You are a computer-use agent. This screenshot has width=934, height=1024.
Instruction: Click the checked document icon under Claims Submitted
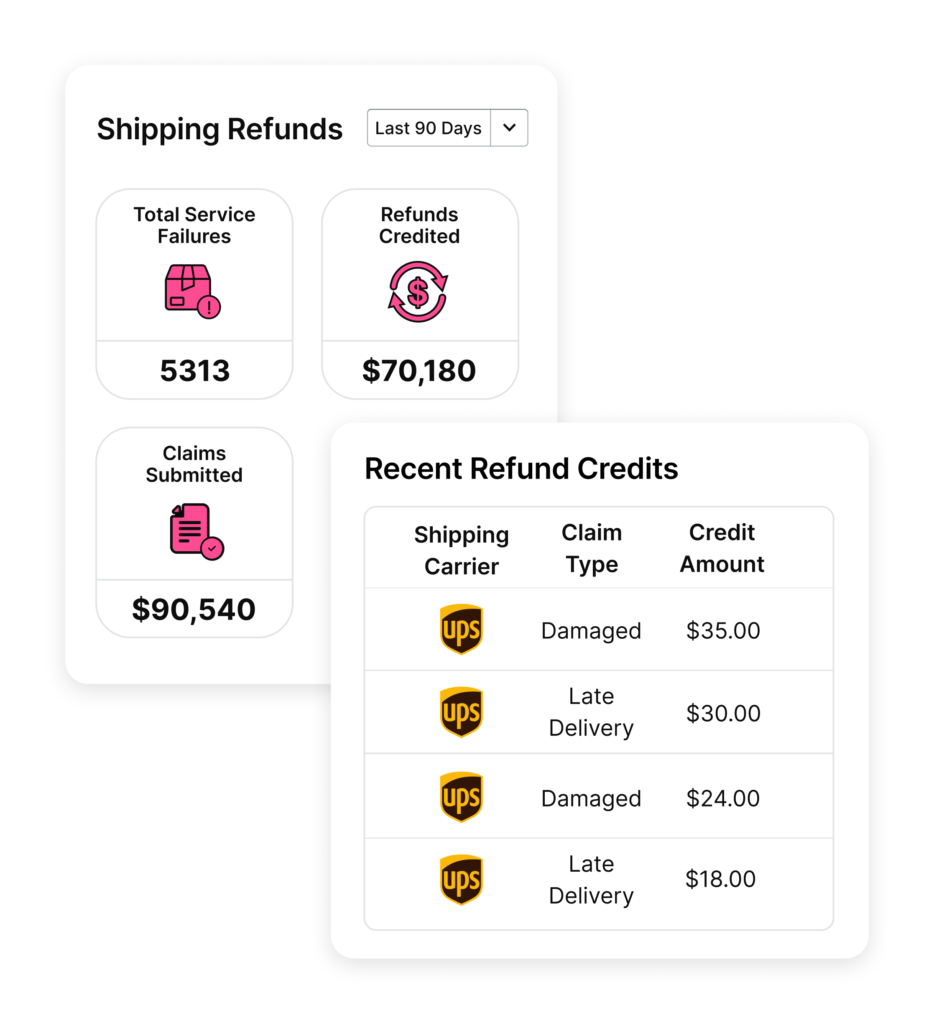193,531
